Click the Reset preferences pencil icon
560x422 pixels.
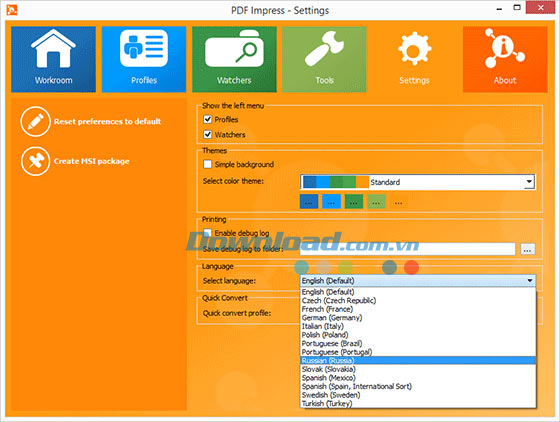[x=35, y=121]
